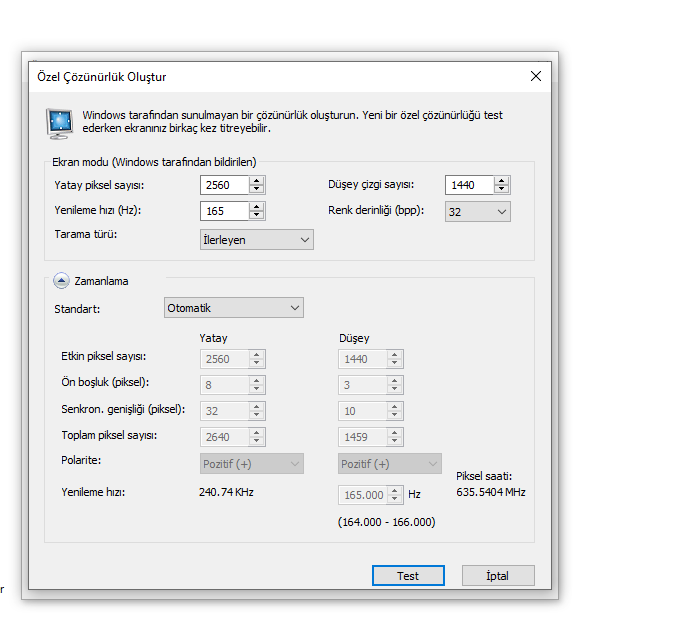Click the Test button
This screenshot has height=639, width=677.
[x=408, y=576]
